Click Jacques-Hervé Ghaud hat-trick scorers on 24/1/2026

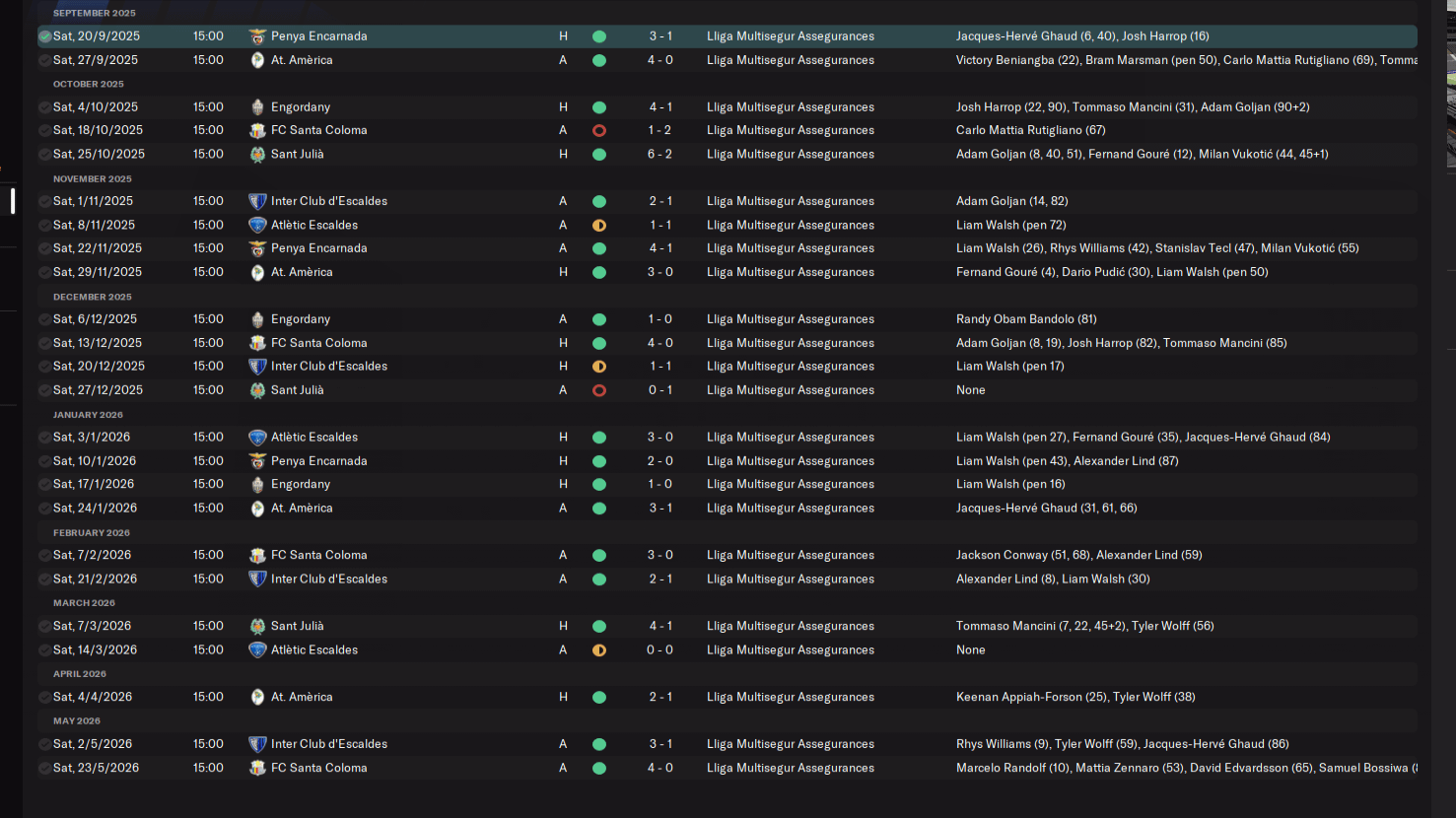tap(1046, 509)
